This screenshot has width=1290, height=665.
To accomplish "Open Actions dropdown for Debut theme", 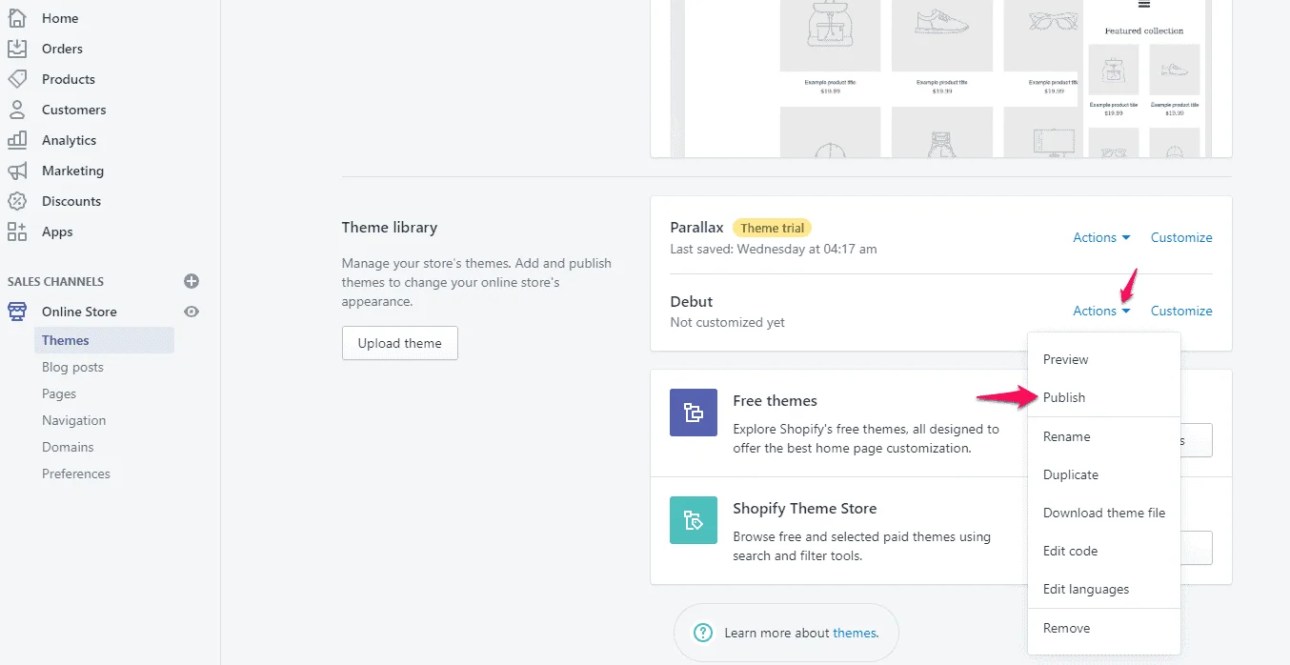I will click(1101, 311).
